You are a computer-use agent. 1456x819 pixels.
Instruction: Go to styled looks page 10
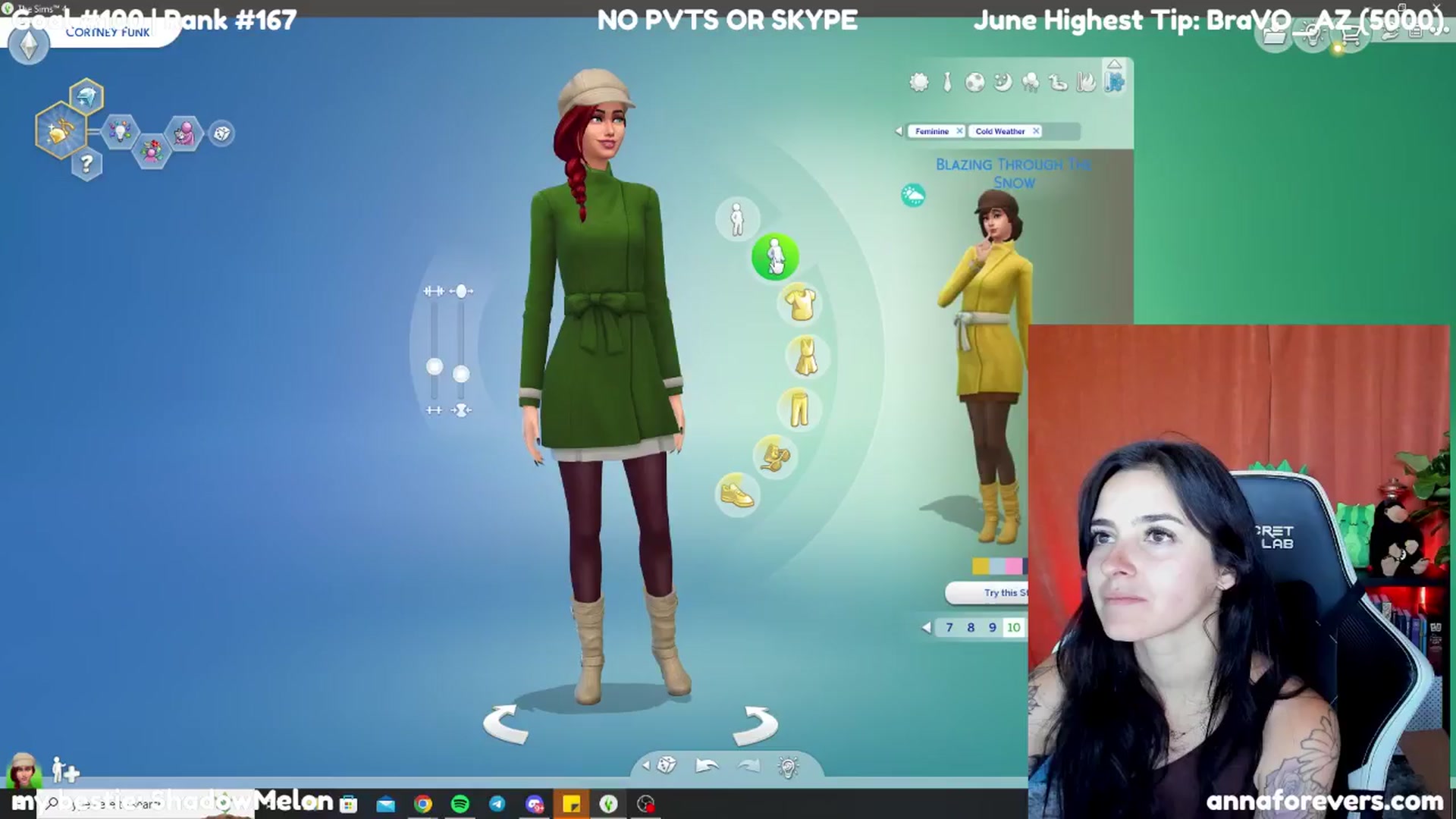[x=1013, y=627]
